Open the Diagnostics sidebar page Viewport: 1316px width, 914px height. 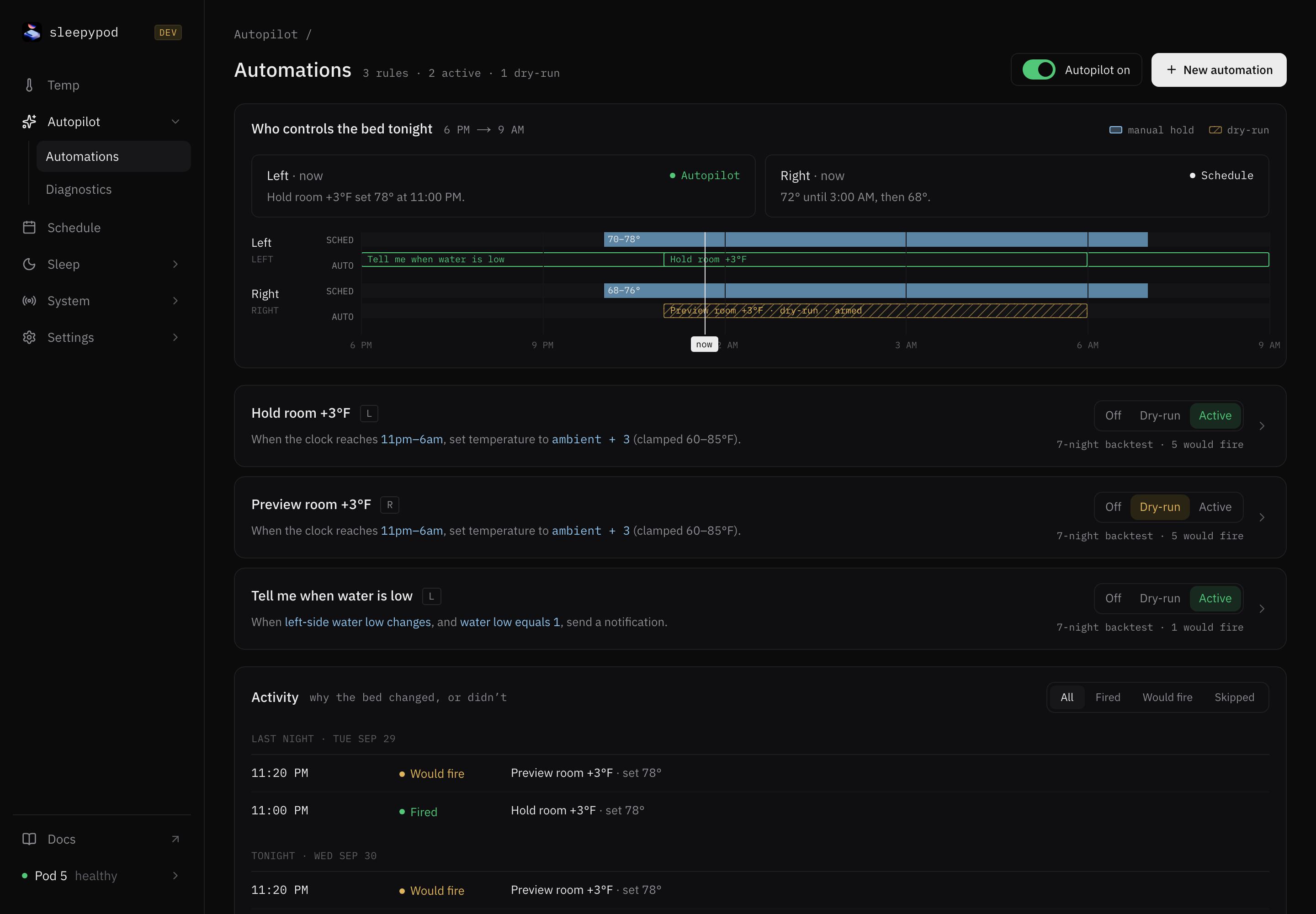point(113,190)
